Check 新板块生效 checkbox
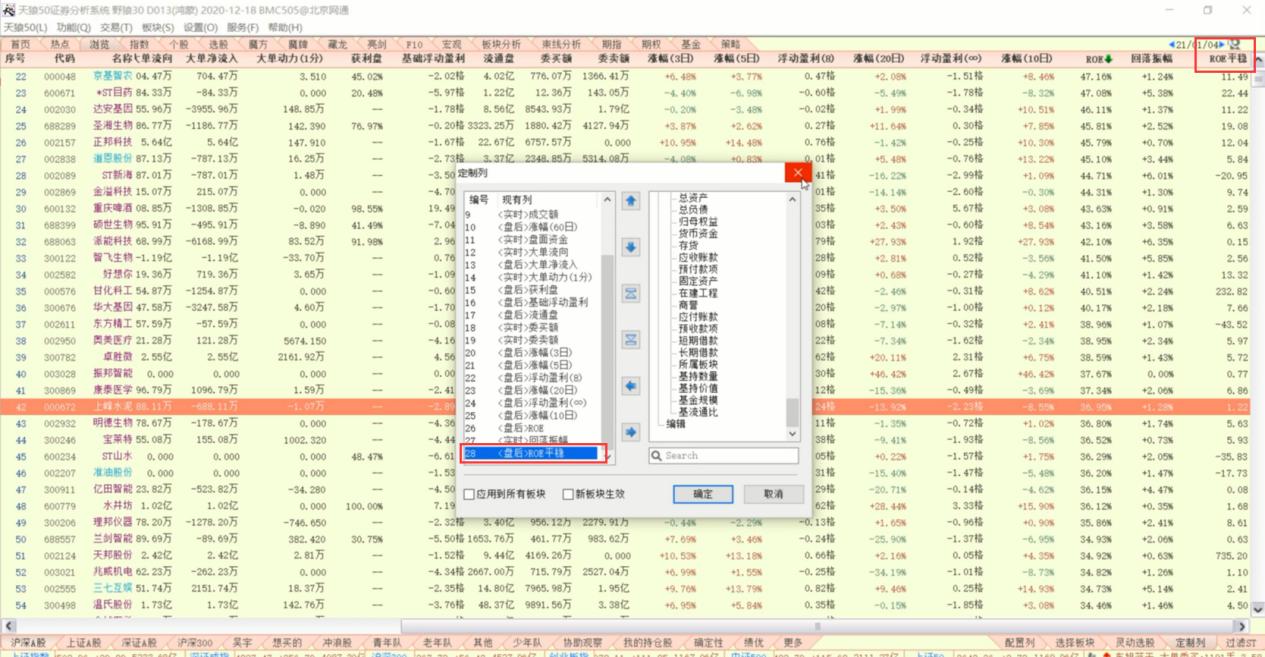This screenshot has height=657, width=1265. [569, 494]
